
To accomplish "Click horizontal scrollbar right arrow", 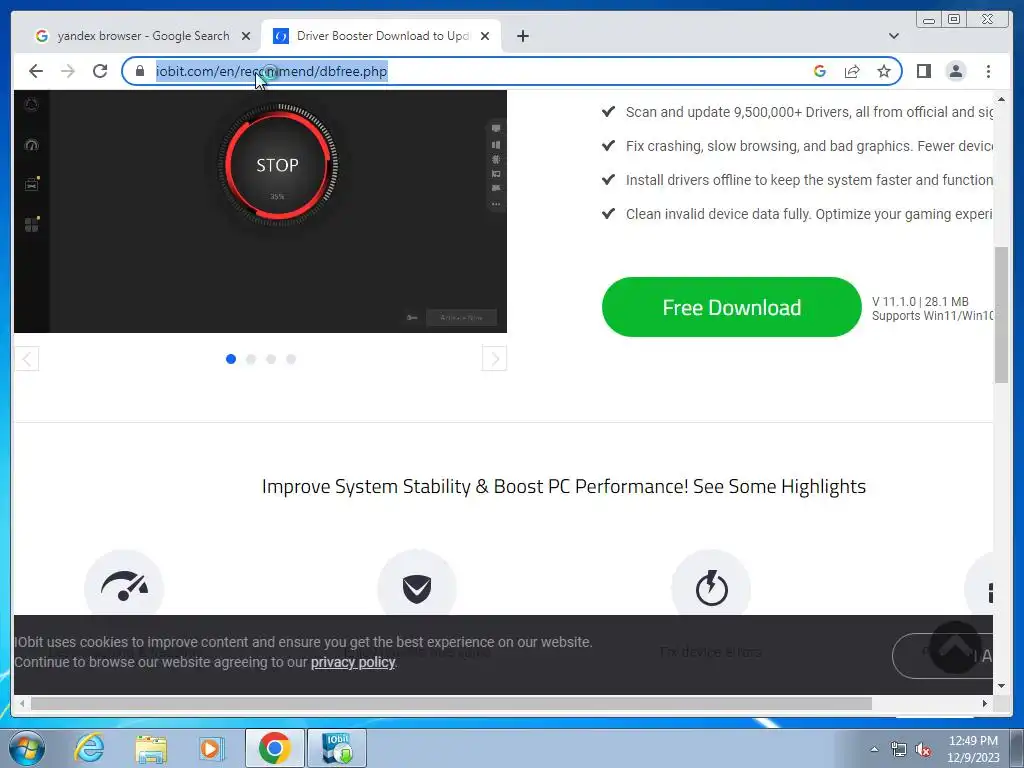I will [985, 703].
